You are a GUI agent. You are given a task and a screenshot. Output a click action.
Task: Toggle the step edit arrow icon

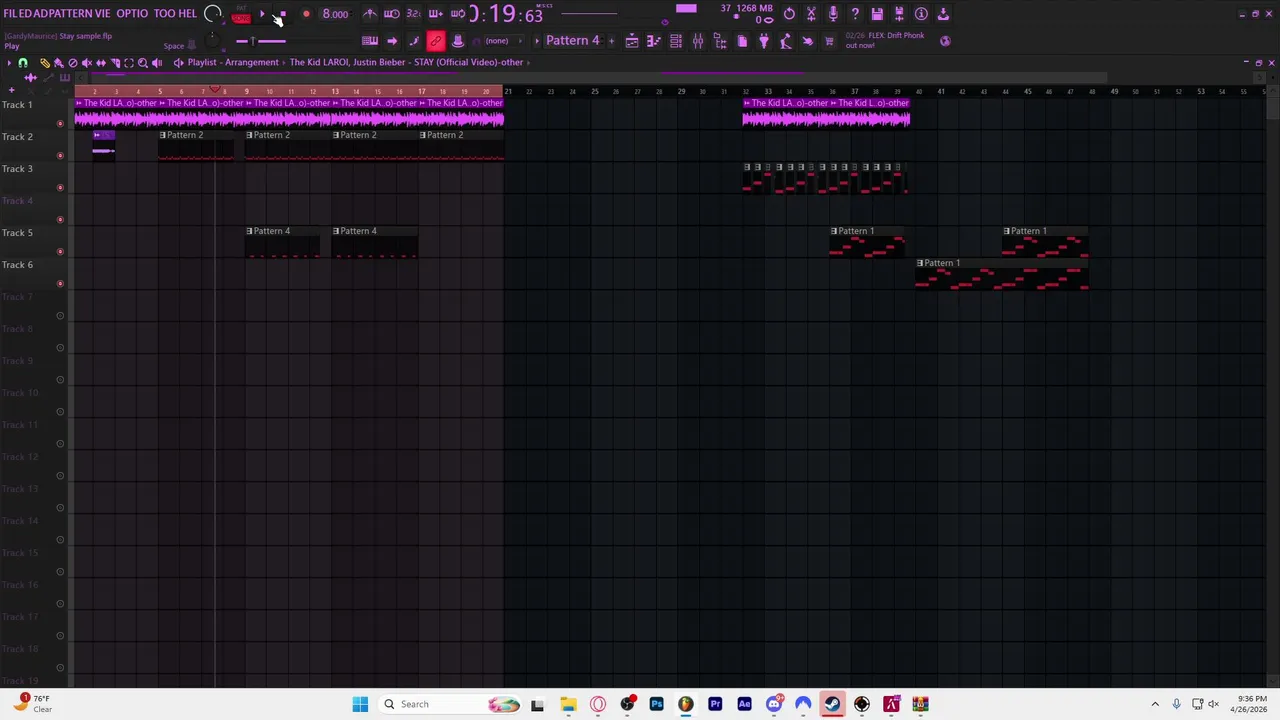(392, 41)
